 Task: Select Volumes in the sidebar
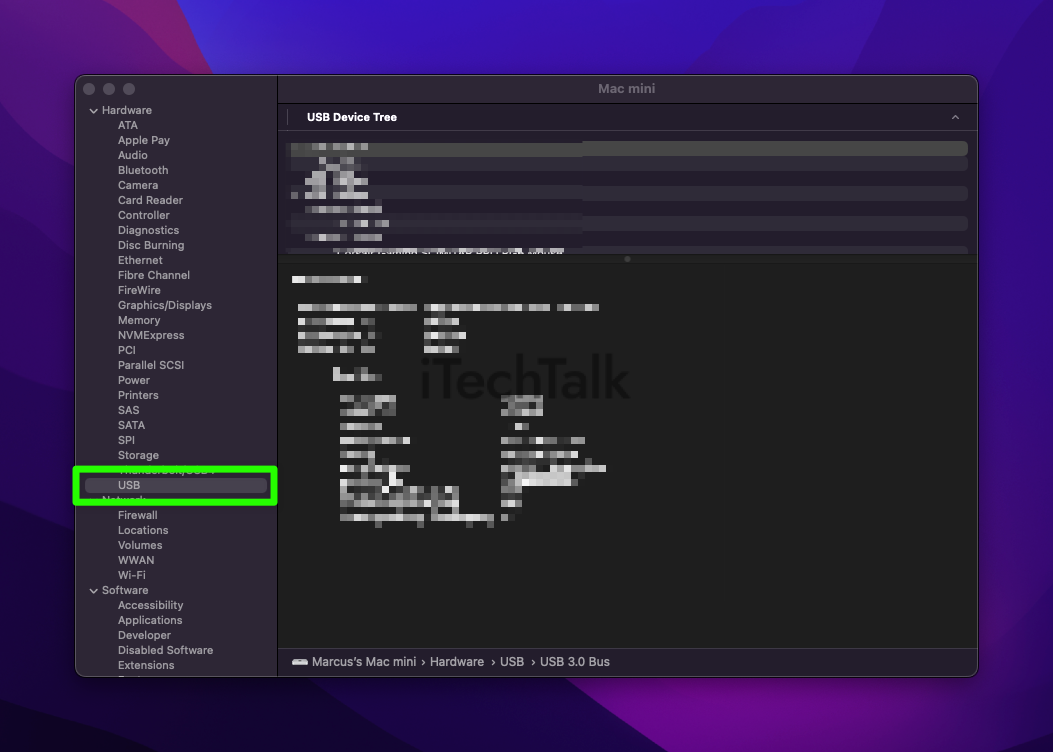click(140, 545)
